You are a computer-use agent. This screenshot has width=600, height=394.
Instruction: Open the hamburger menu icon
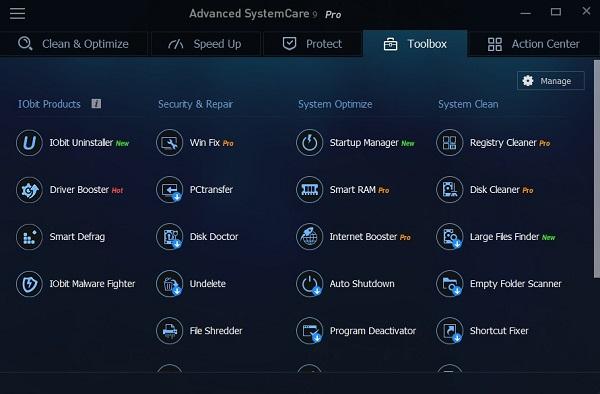coord(18,13)
